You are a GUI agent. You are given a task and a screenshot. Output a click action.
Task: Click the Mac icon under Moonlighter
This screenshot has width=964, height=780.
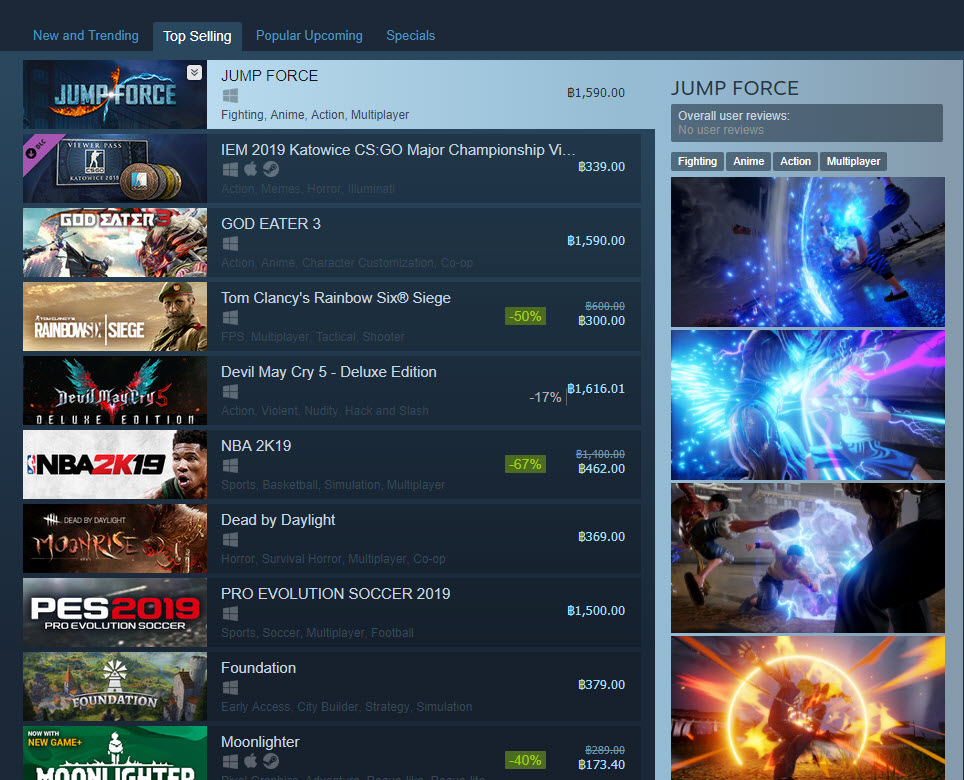pyautogui.click(x=250, y=761)
